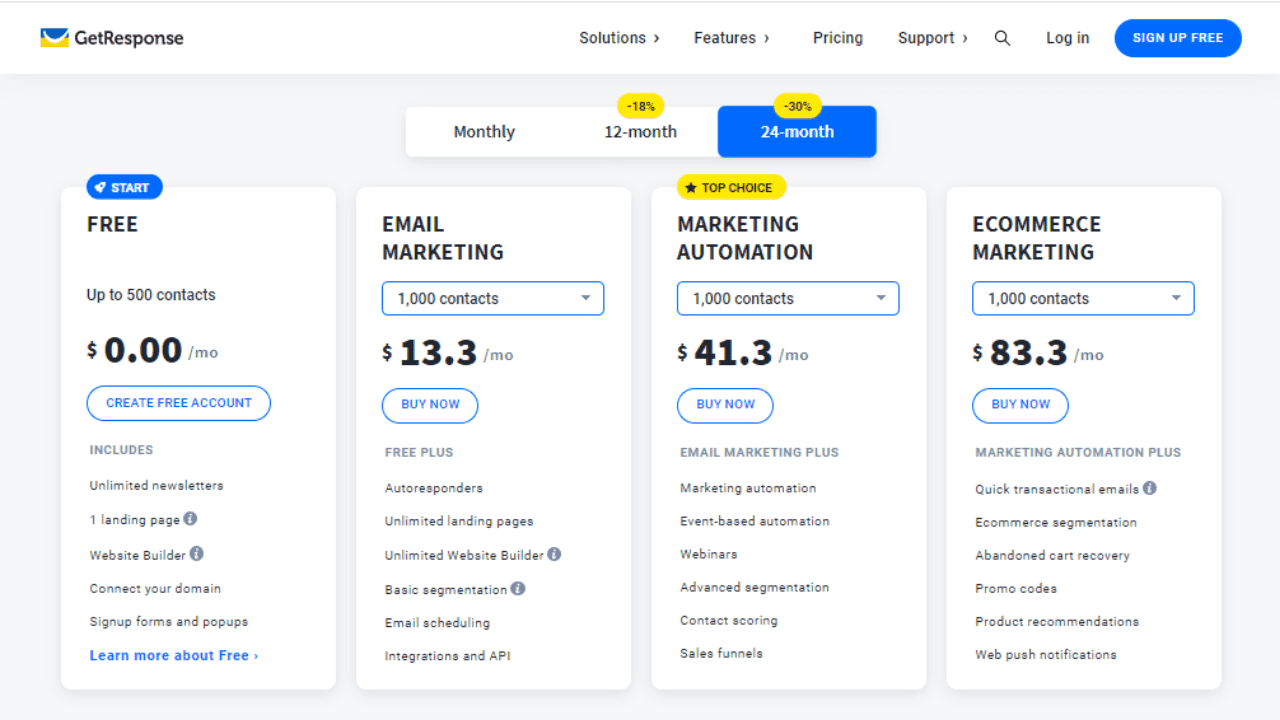Click Advanced segmentation text
Screen dimensions: 1280x720
point(755,587)
